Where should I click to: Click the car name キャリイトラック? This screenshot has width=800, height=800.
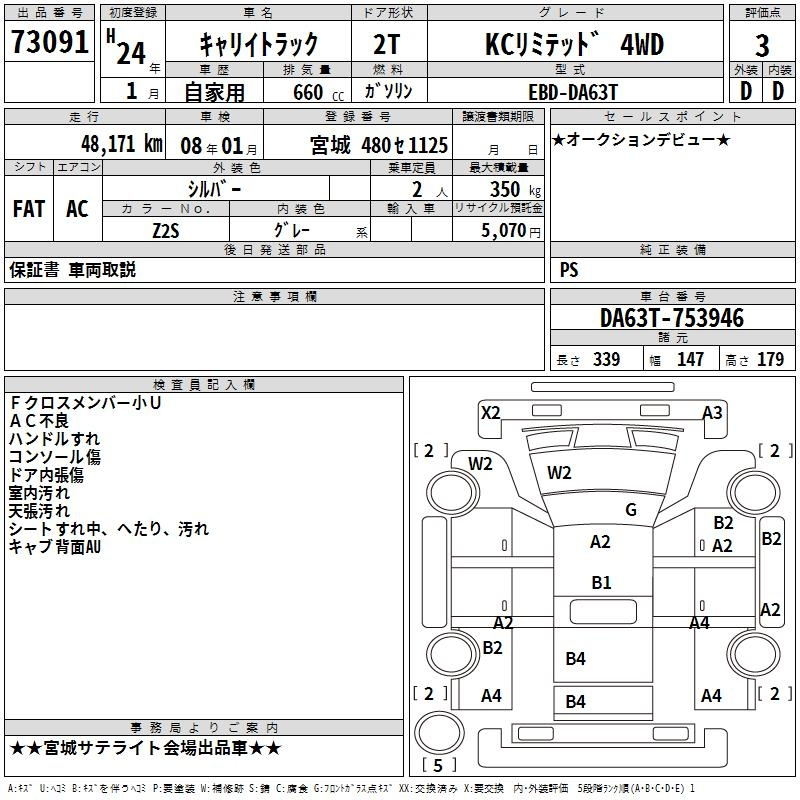tap(259, 44)
